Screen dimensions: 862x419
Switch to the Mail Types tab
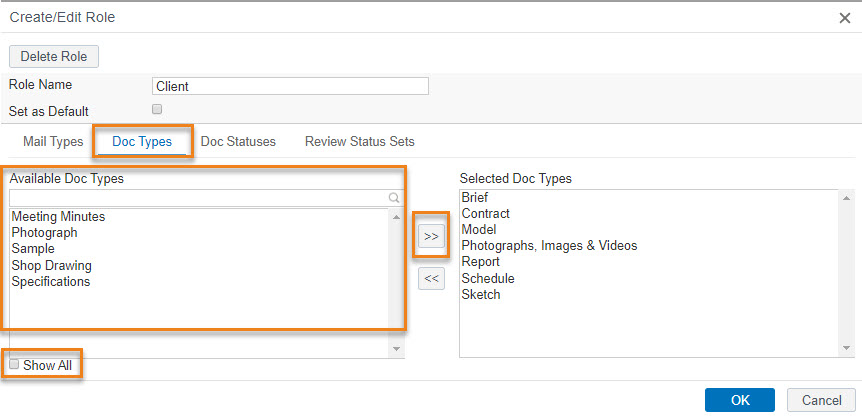coord(53,142)
